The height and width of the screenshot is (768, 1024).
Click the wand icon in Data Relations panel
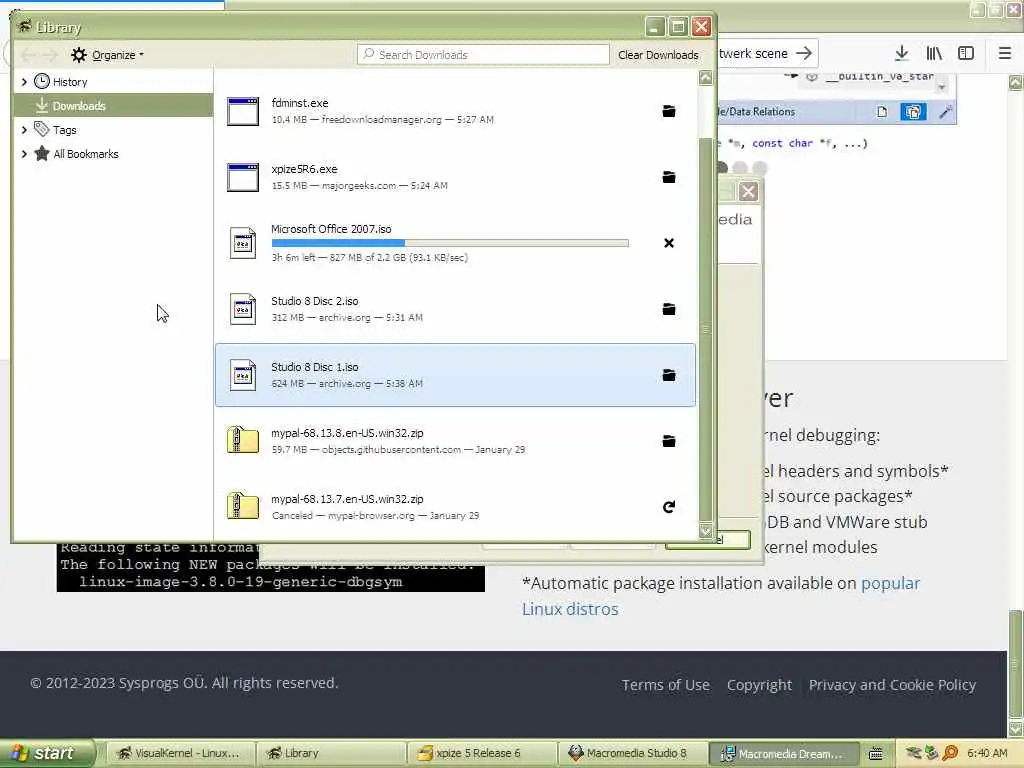[945, 112]
